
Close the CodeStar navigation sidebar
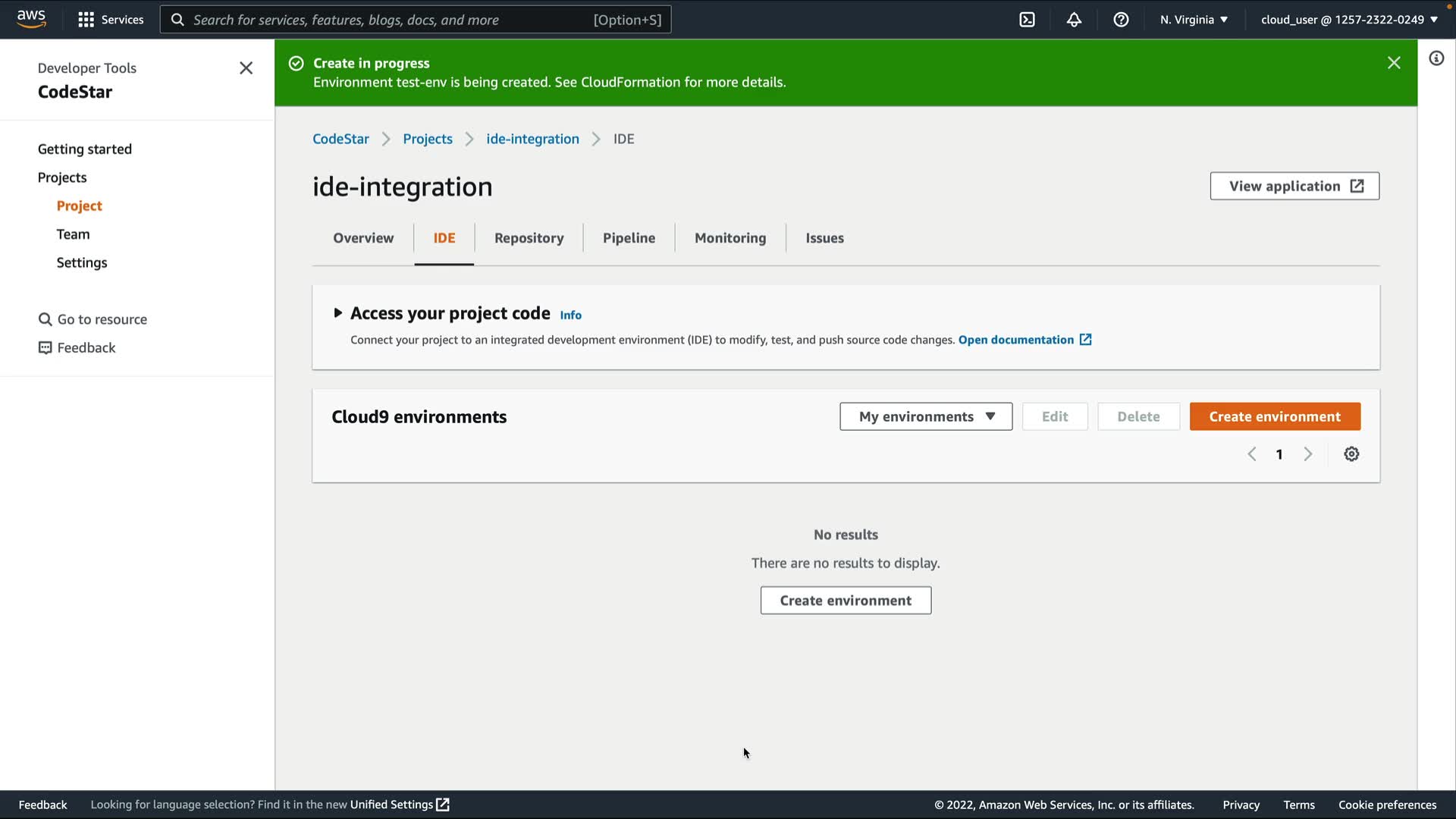pos(246,68)
